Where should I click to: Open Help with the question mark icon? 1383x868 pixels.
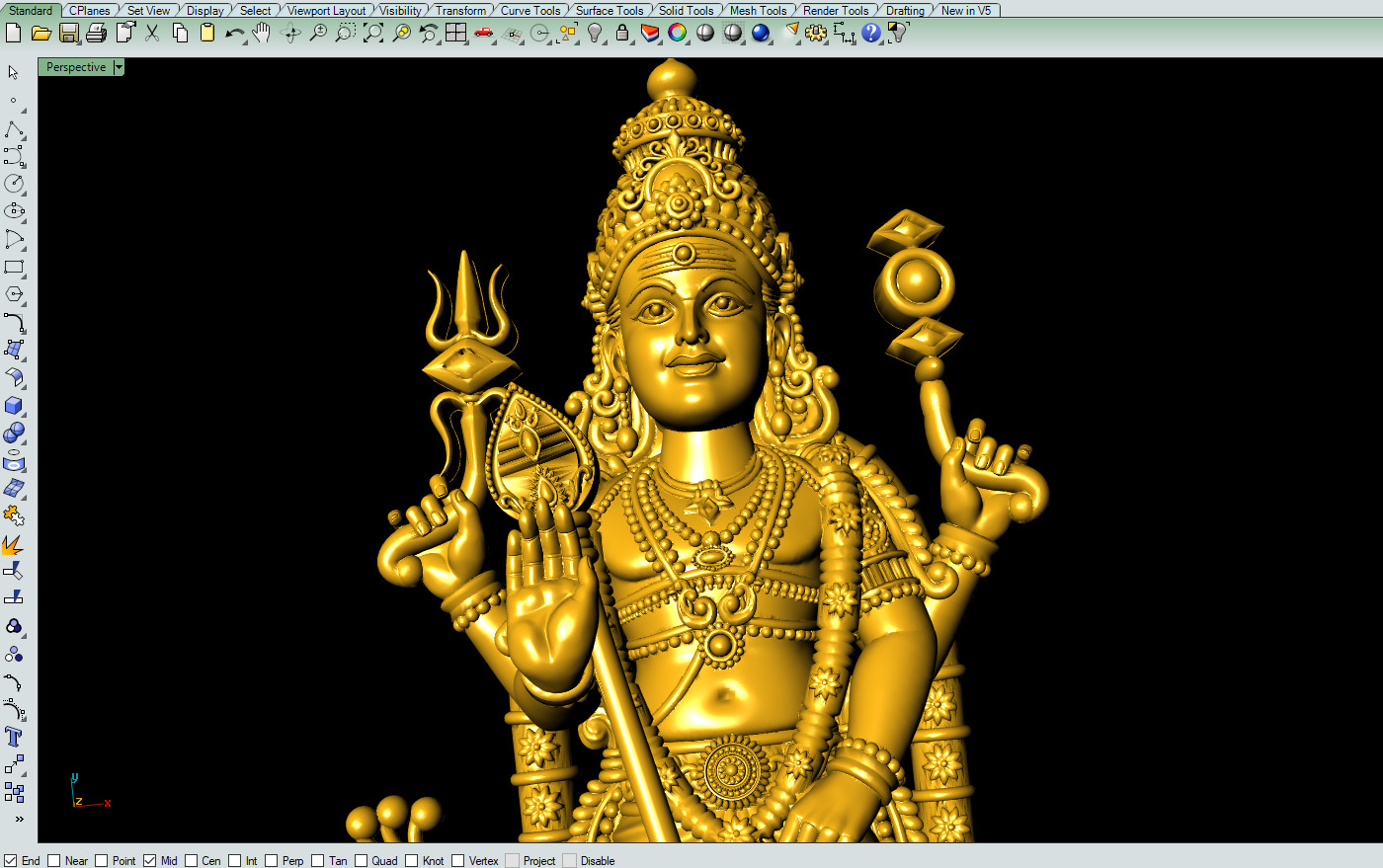tap(871, 33)
